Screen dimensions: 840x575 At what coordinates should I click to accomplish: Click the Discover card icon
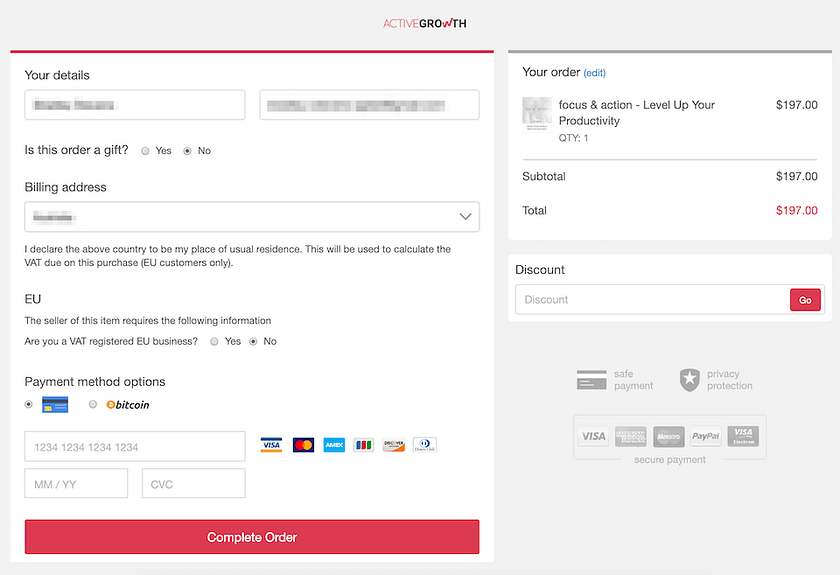tap(394, 445)
